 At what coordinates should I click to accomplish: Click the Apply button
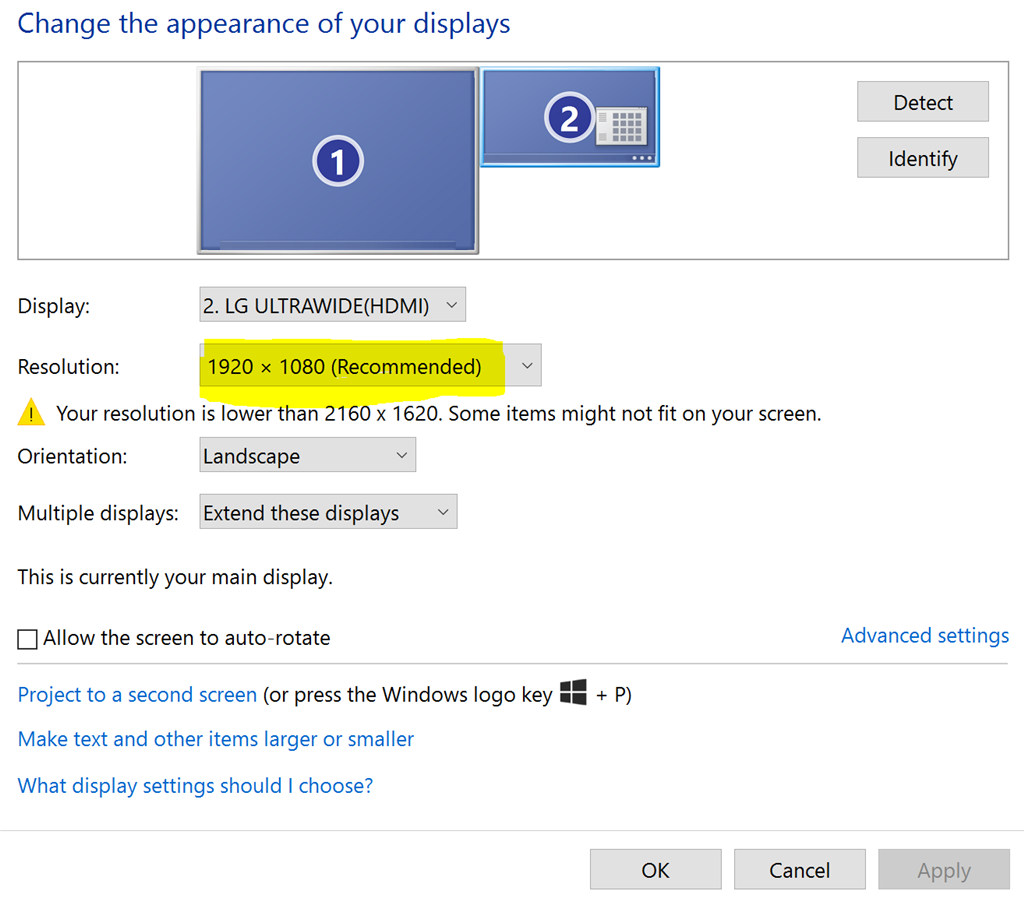click(x=943, y=870)
